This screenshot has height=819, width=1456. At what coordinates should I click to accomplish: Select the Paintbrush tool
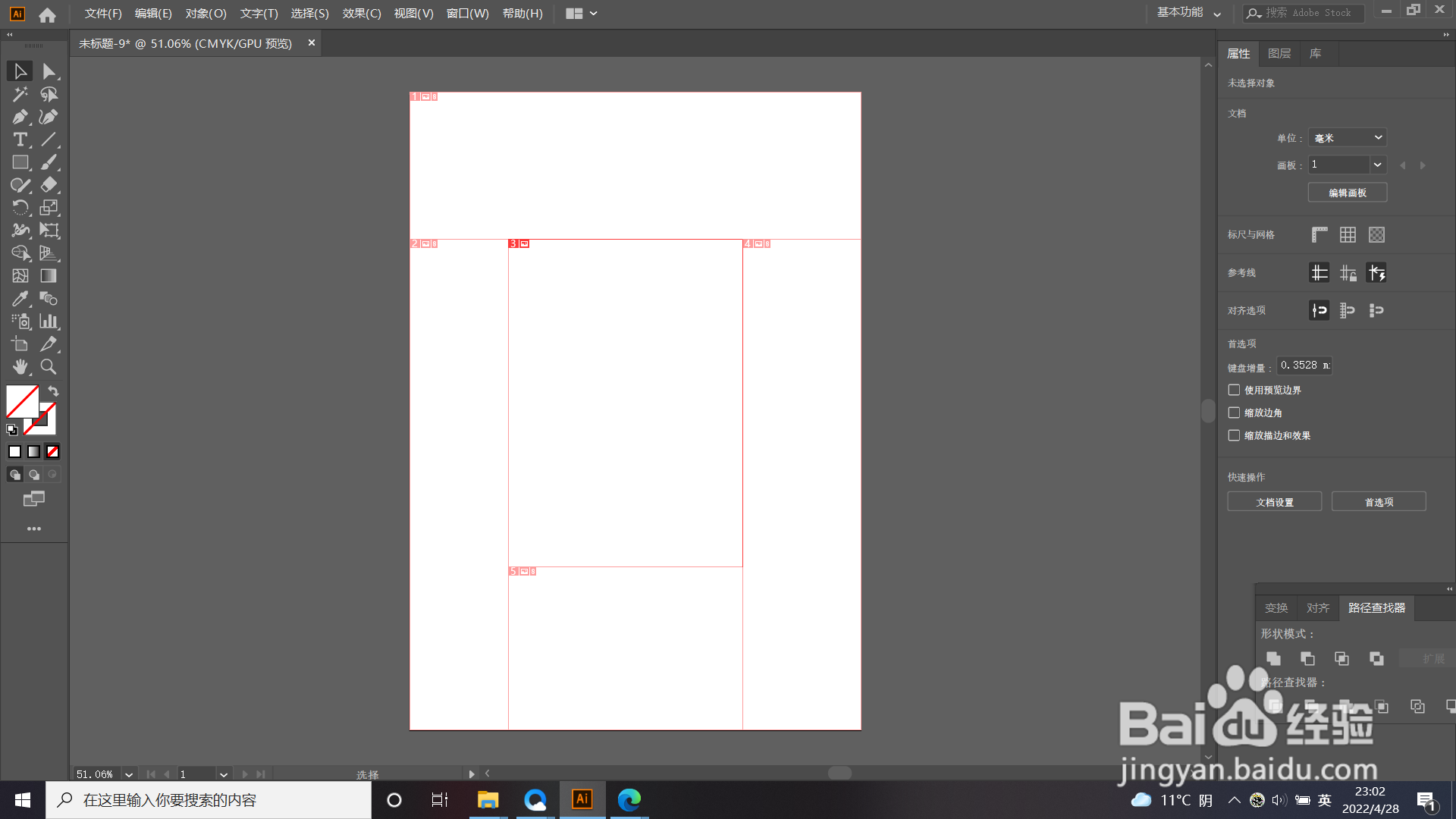[49, 162]
